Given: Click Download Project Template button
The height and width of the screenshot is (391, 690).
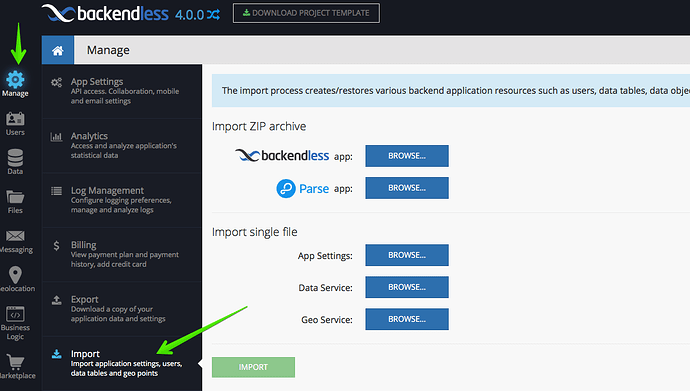Looking at the screenshot, I should click(x=306, y=13).
